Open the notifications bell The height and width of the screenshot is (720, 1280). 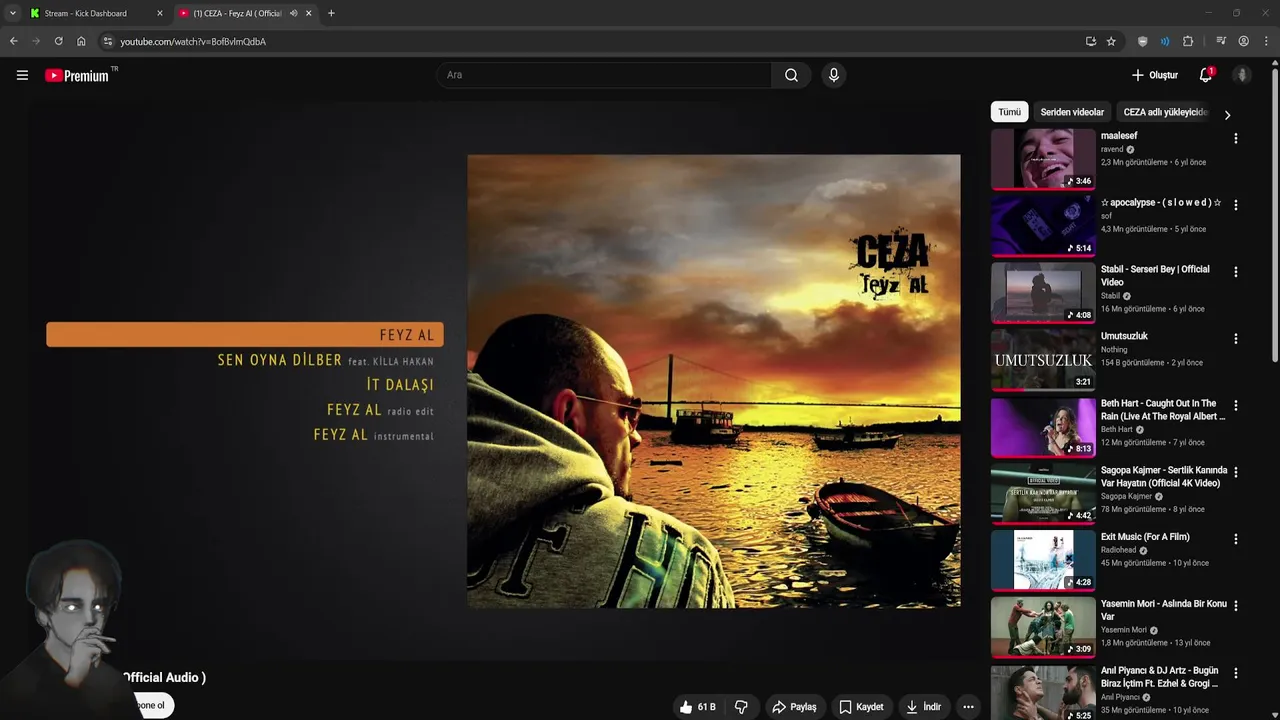click(x=1205, y=75)
